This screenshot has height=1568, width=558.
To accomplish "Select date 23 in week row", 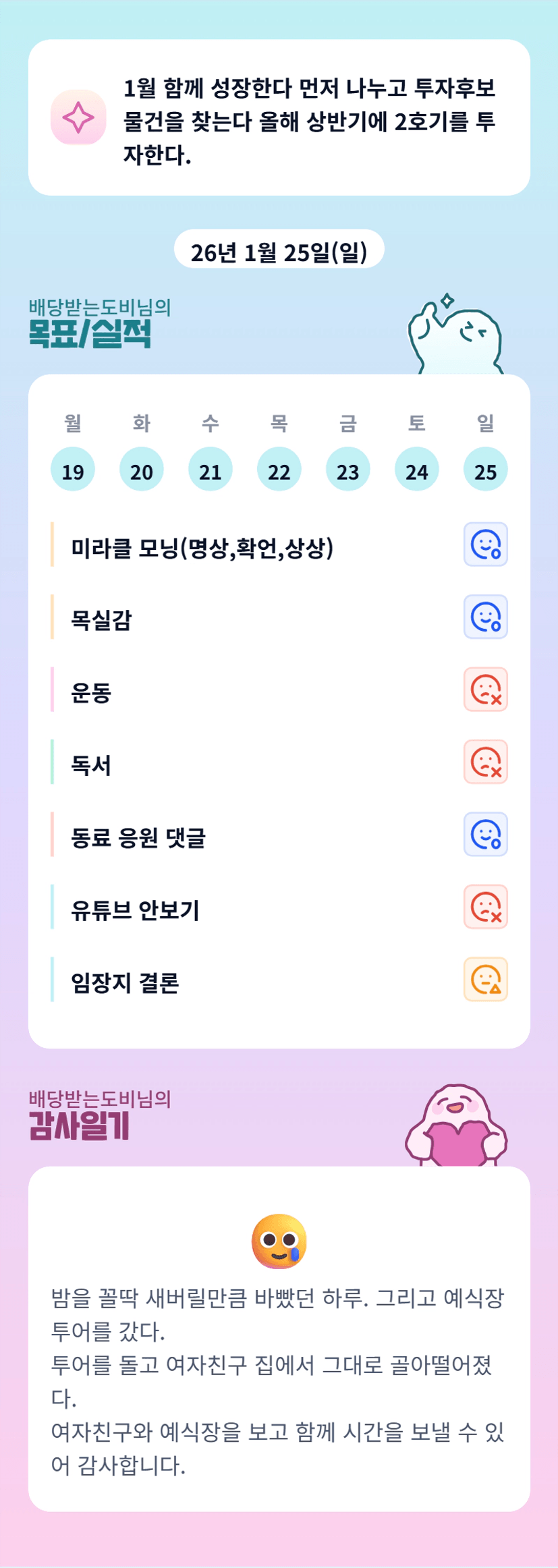I will 348,470.
